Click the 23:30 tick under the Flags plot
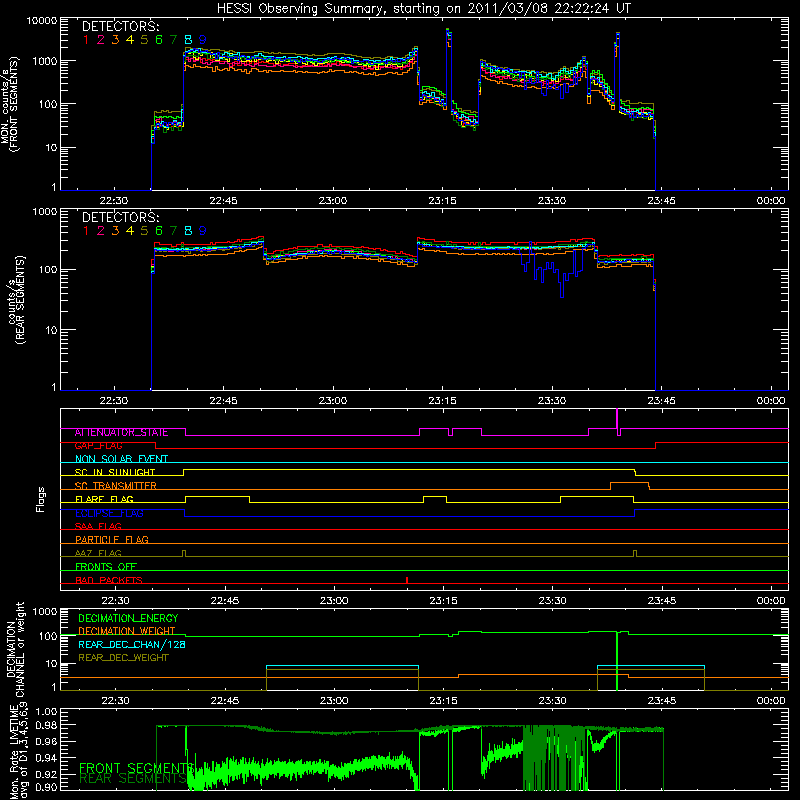 553,601
